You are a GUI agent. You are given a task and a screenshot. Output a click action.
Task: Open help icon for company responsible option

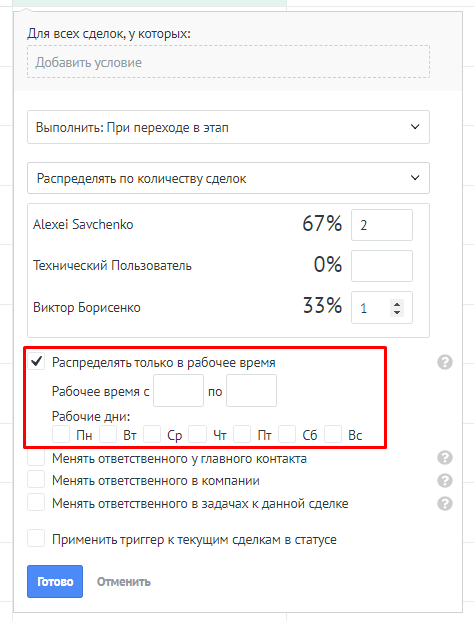pos(445,480)
